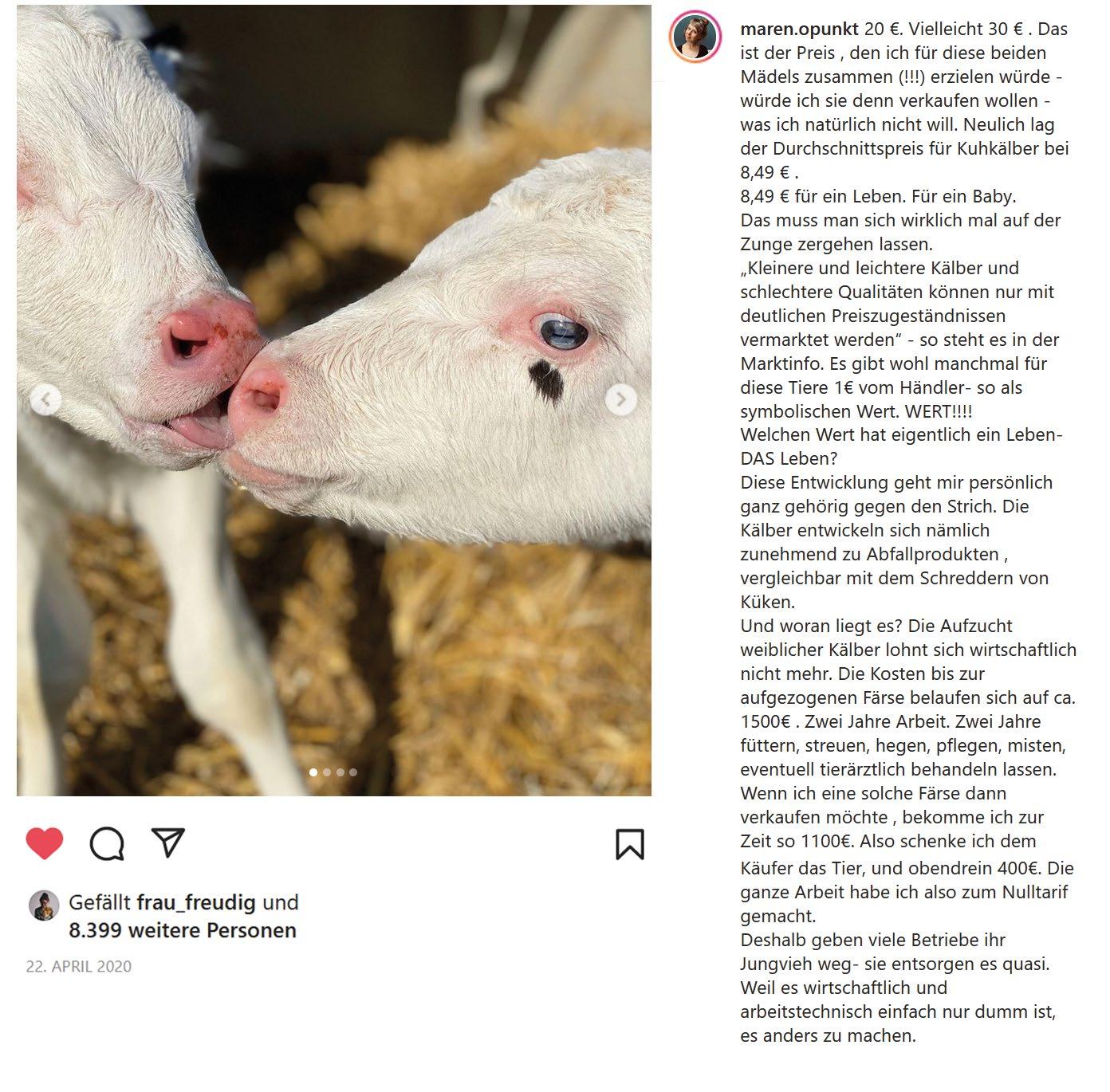Show list of 8.399 weitere Personen
1110x1092 pixels.
click(183, 930)
